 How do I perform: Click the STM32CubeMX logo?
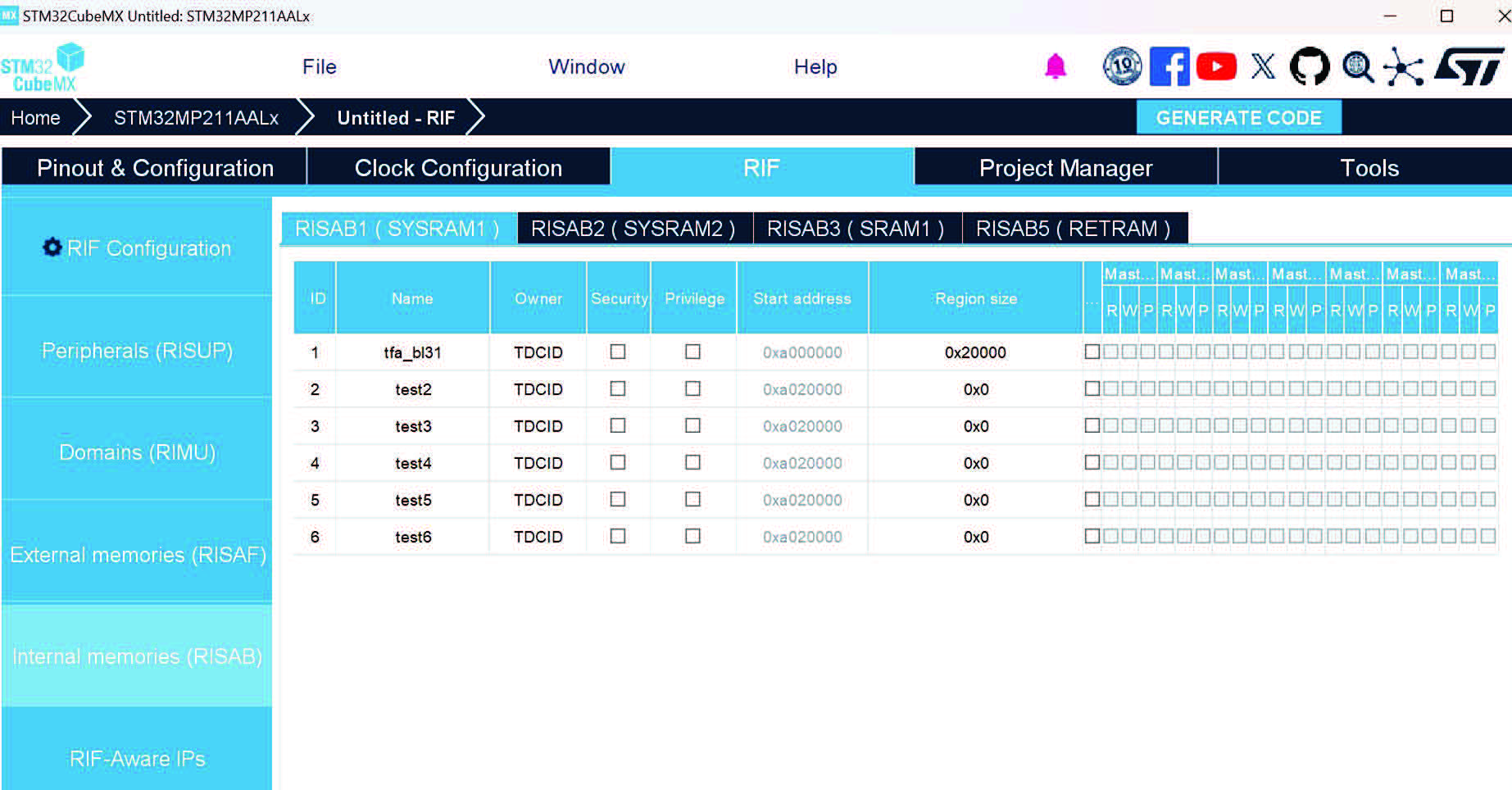coord(43,67)
